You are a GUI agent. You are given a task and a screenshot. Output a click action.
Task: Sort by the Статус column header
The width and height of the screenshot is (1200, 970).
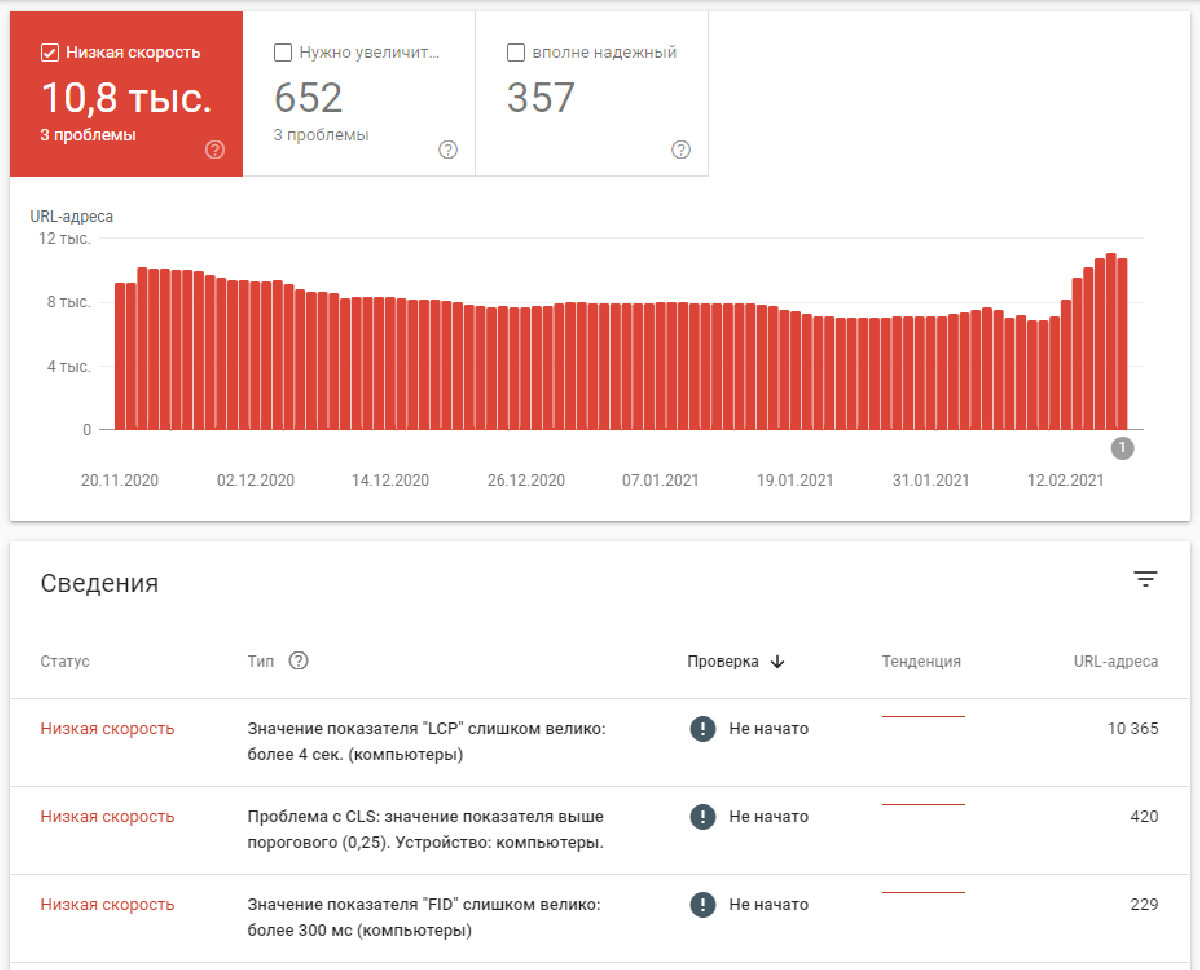click(x=65, y=662)
